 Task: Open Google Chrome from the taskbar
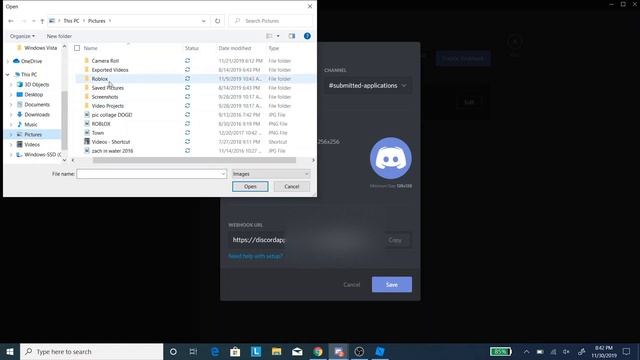(x=318, y=351)
